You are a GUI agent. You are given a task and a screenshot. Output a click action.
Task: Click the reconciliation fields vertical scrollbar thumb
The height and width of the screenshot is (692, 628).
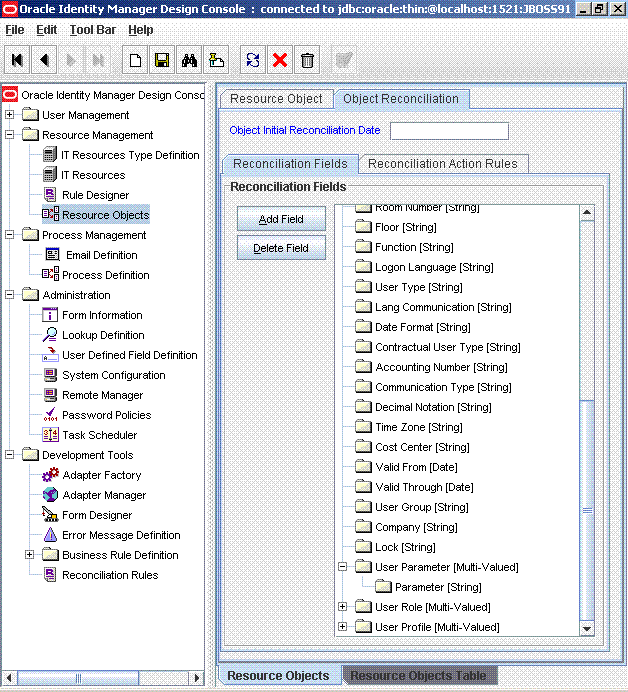click(587, 511)
